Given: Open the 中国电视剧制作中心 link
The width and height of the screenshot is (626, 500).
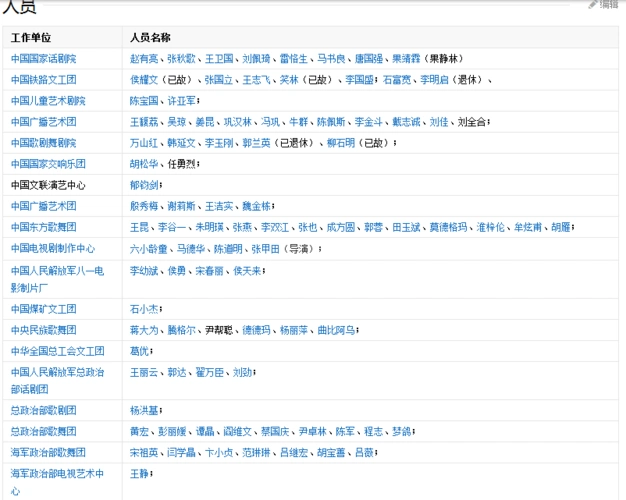Looking at the screenshot, I should [x=53, y=248].
